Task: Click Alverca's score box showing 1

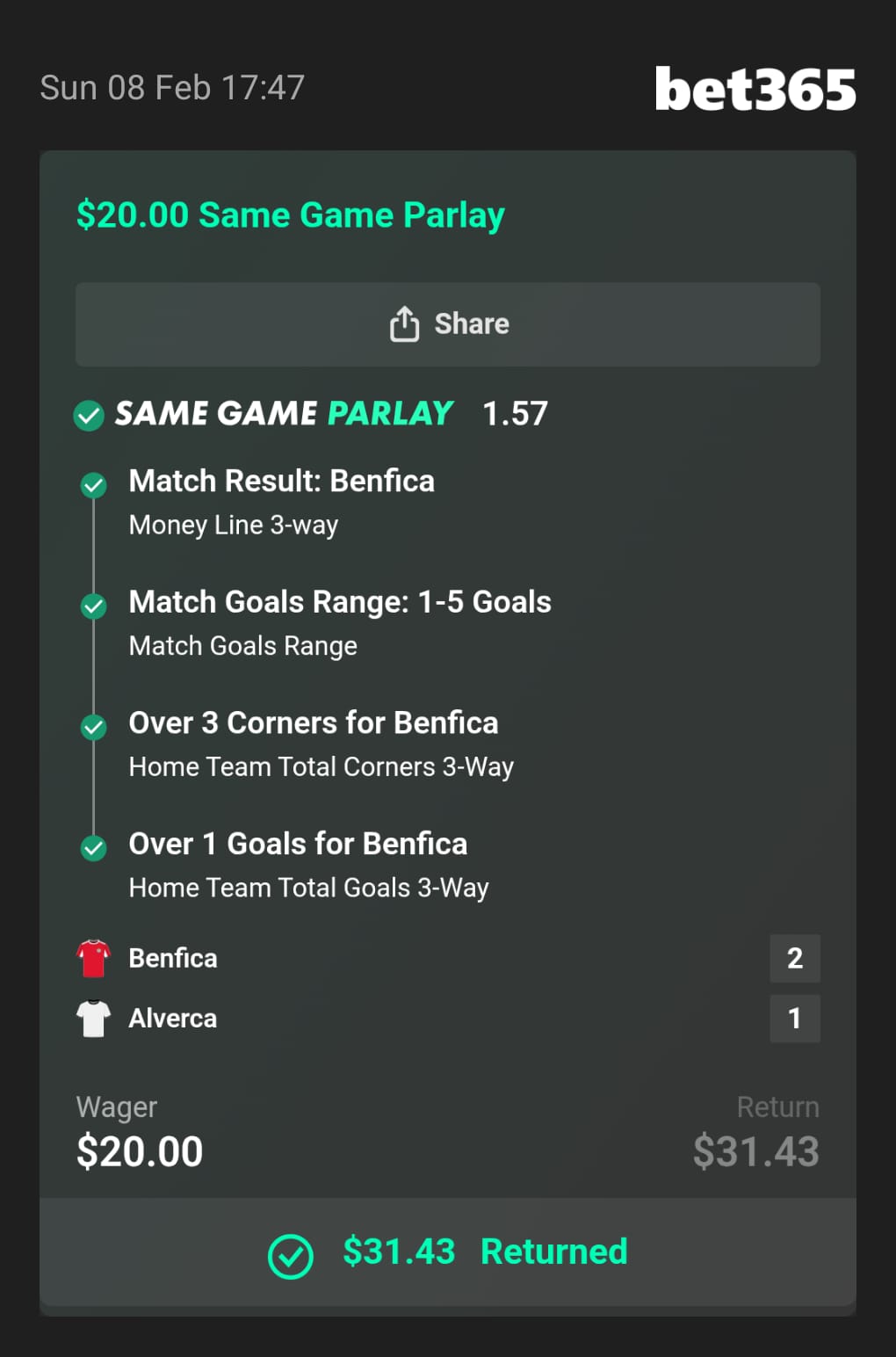Action: click(795, 1019)
